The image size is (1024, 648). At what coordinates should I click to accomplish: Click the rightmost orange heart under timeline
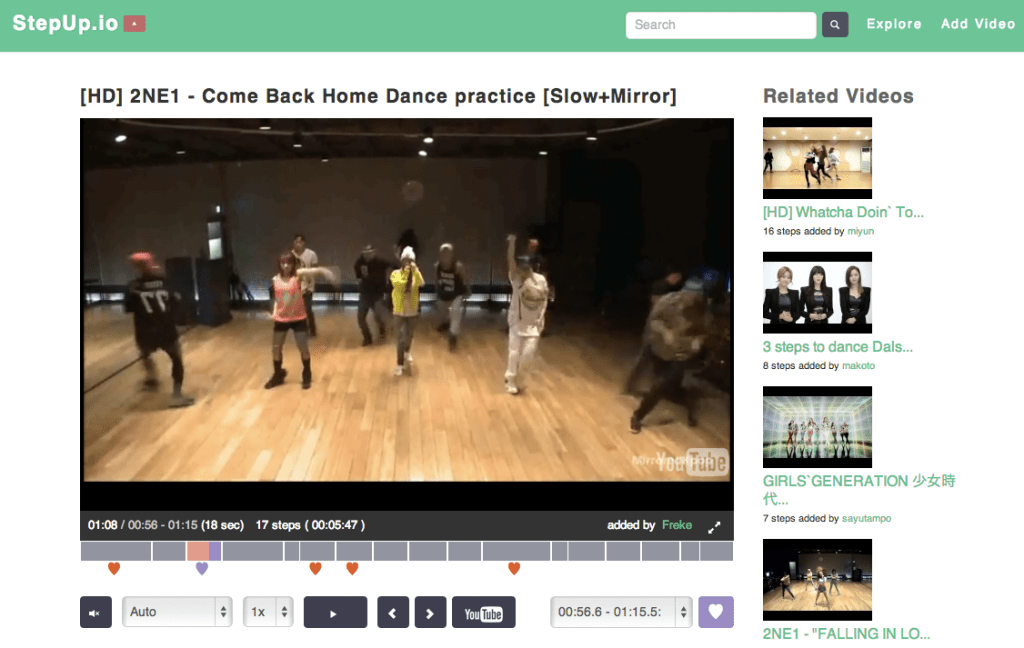pyautogui.click(x=514, y=569)
